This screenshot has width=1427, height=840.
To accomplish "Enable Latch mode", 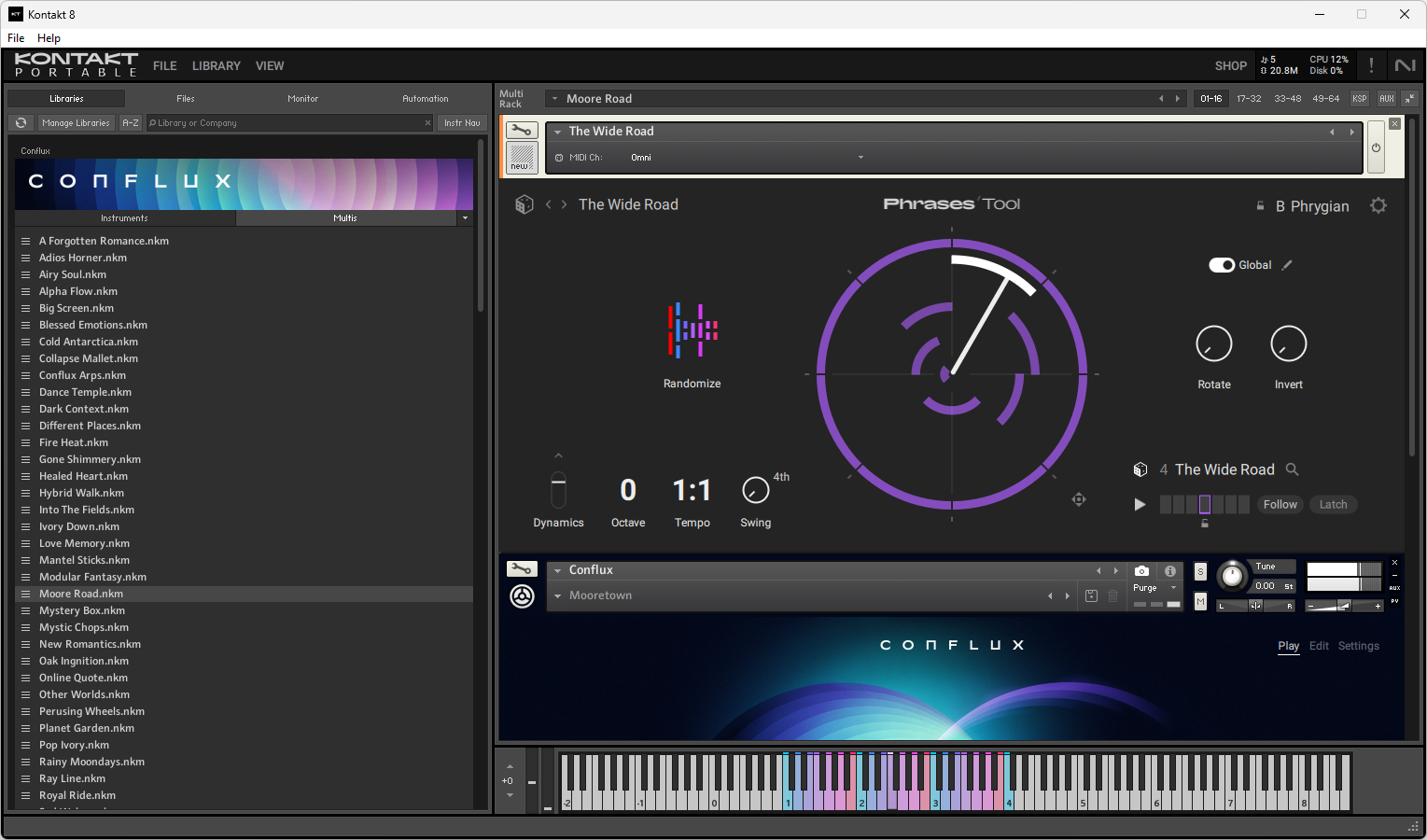I will [x=1333, y=505].
